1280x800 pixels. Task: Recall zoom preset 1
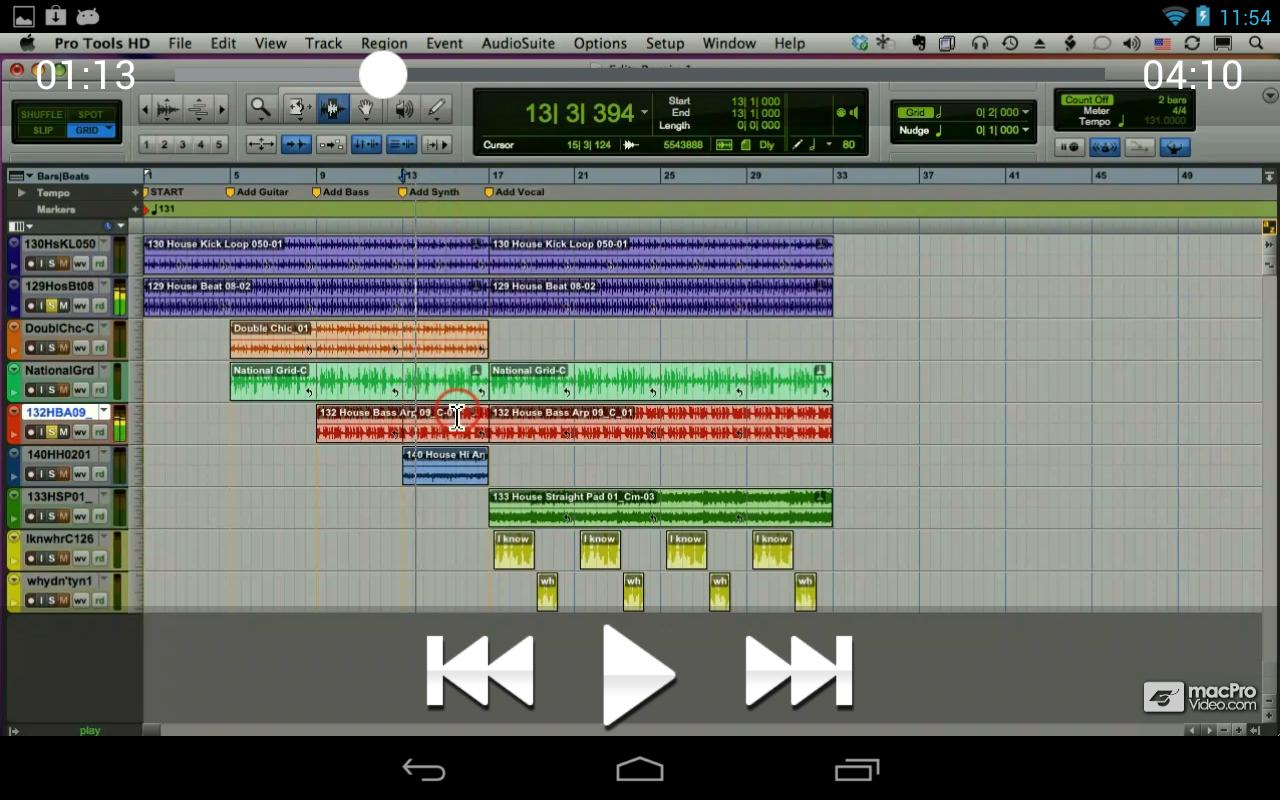(147, 145)
